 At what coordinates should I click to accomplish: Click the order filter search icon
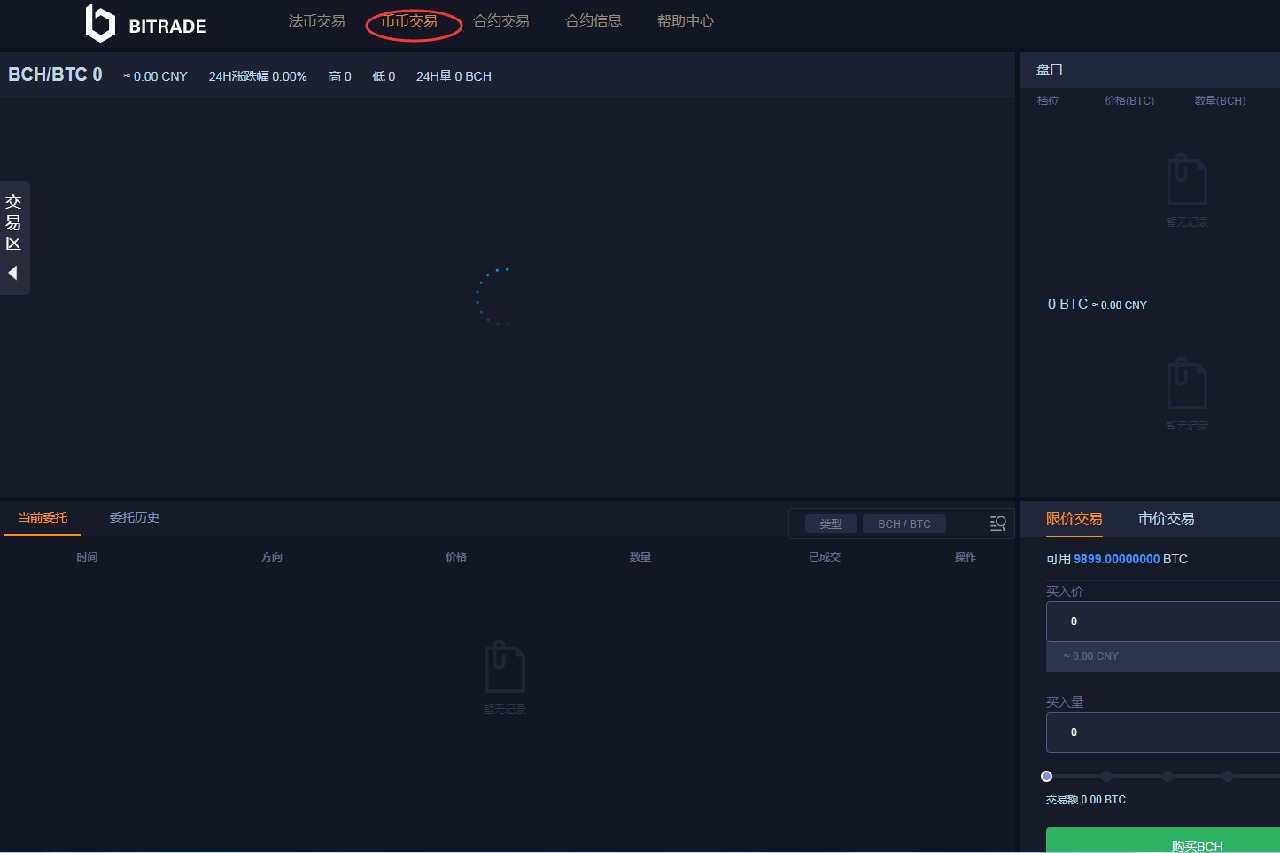point(997,523)
